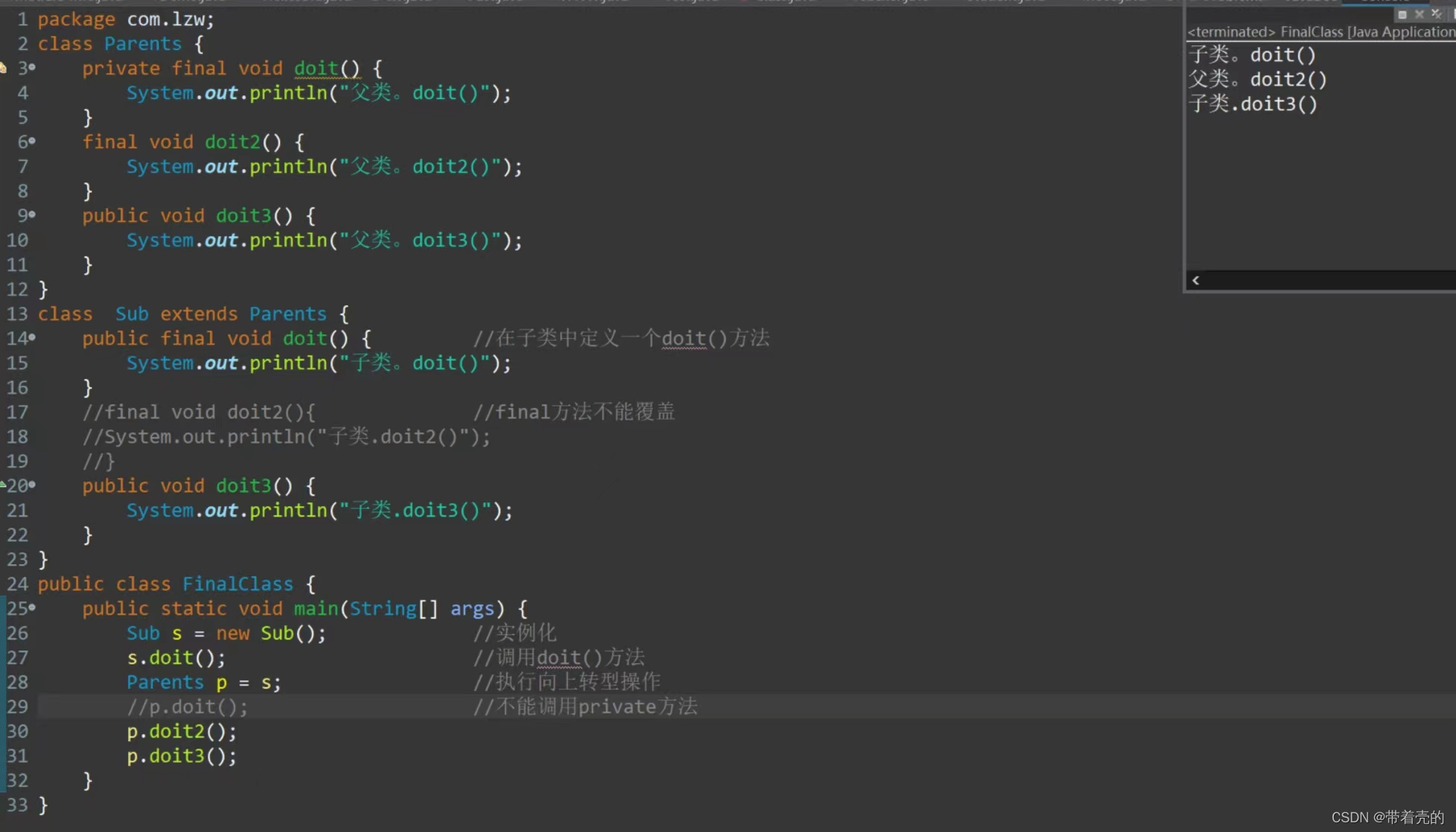Click Remove All Terminated Launches double-X icon

coord(1436,14)
